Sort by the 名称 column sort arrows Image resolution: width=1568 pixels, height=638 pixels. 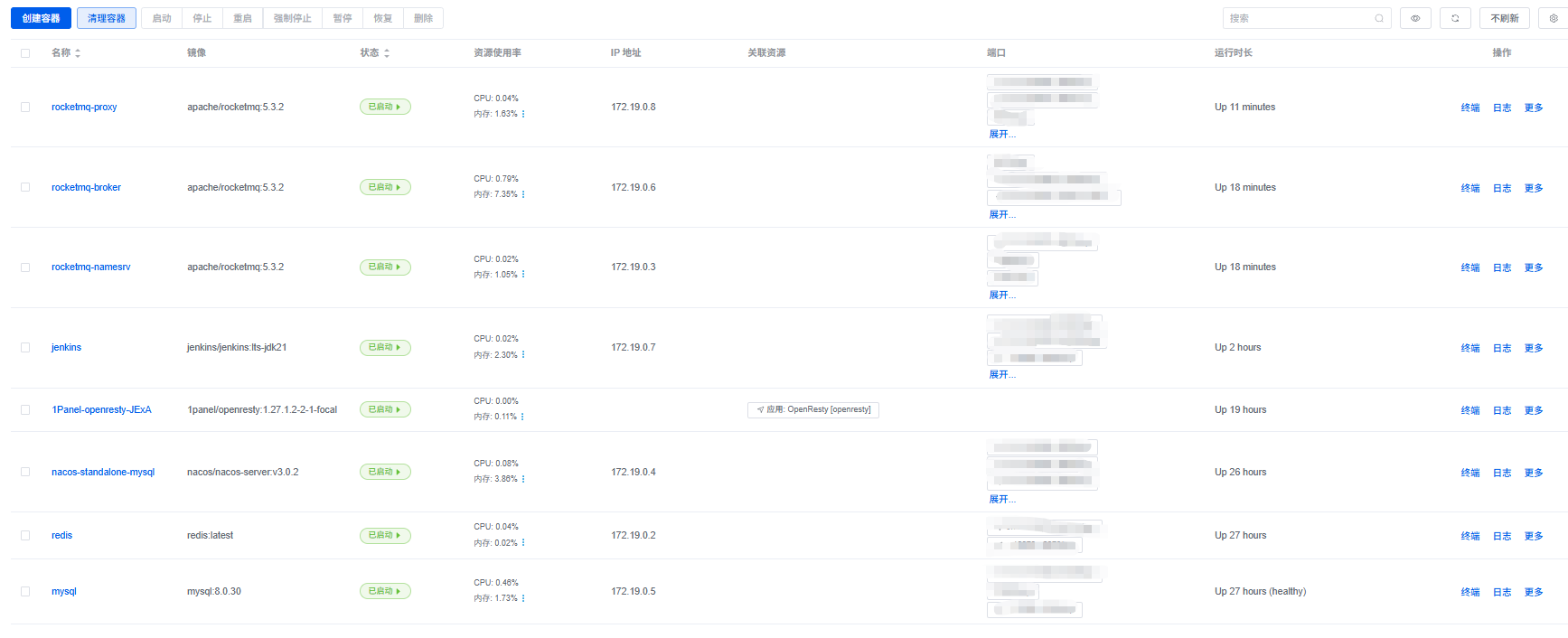click(x=78, y=53)
